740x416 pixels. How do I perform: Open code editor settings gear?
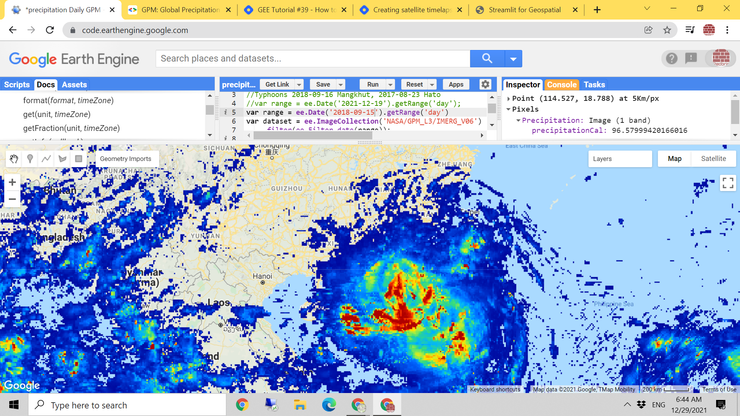(x=486, y=85)
